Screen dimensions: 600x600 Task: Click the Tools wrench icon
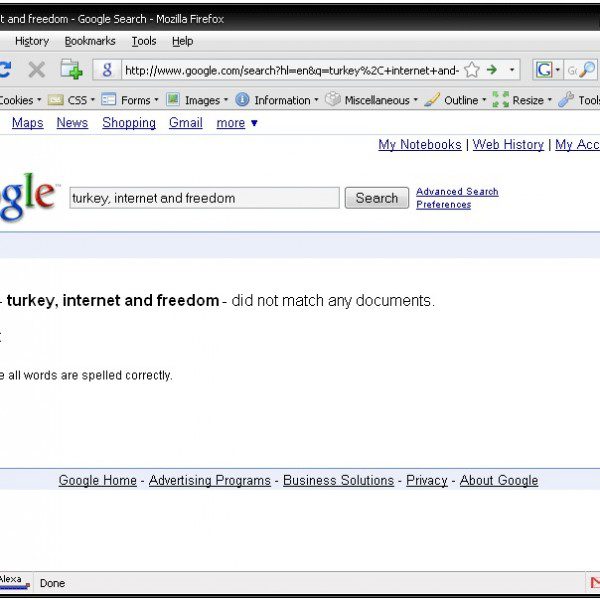tap(566, 99)
